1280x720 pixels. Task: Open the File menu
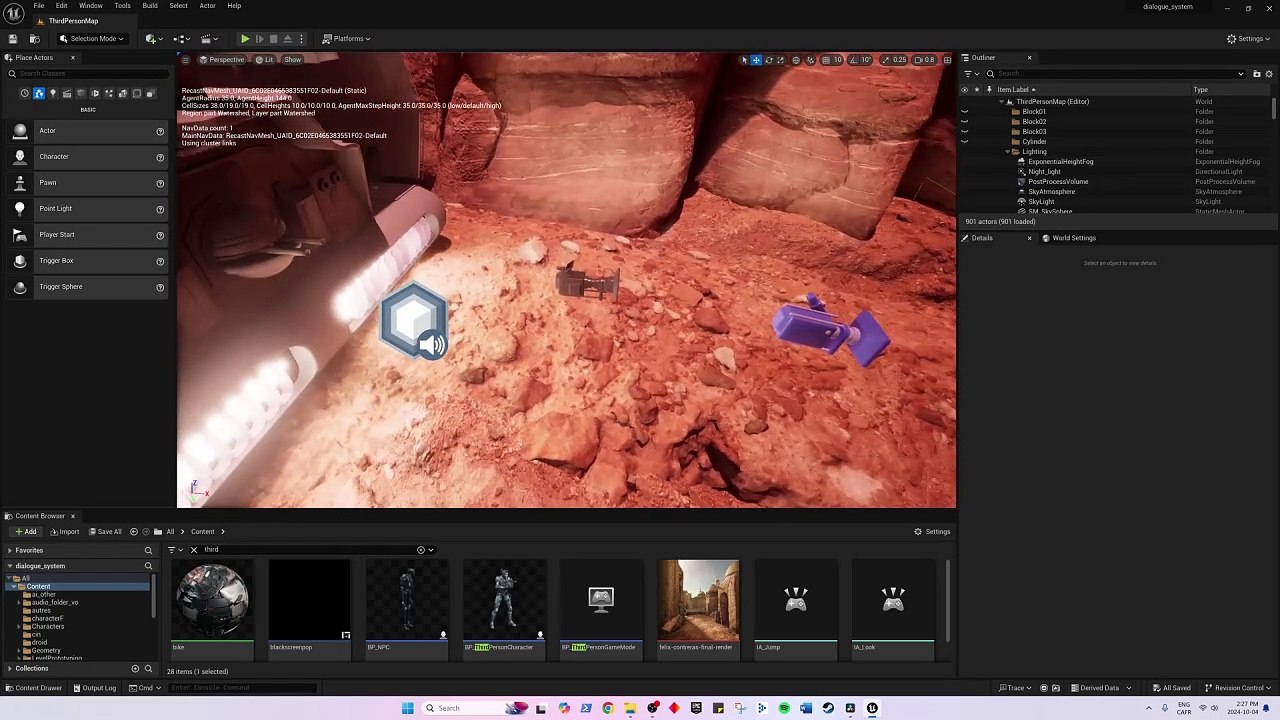(39, 6)
